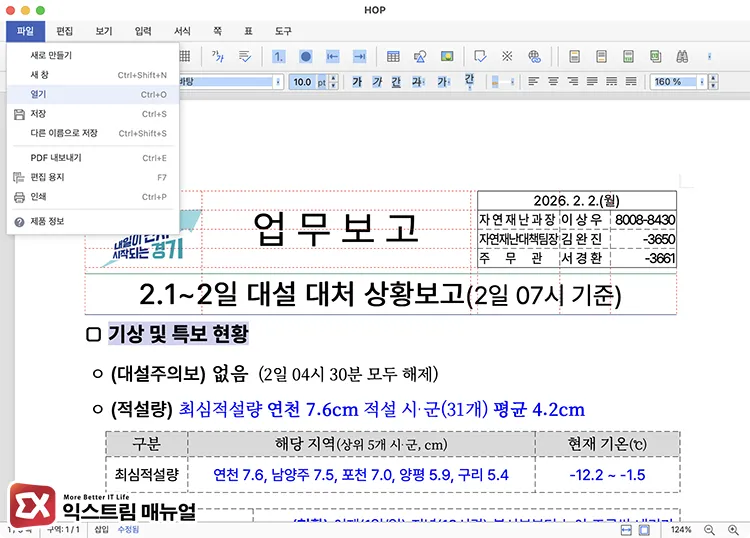Open the font name dropdown
This screenshot has width=750, height=538.
pos(278,82)
